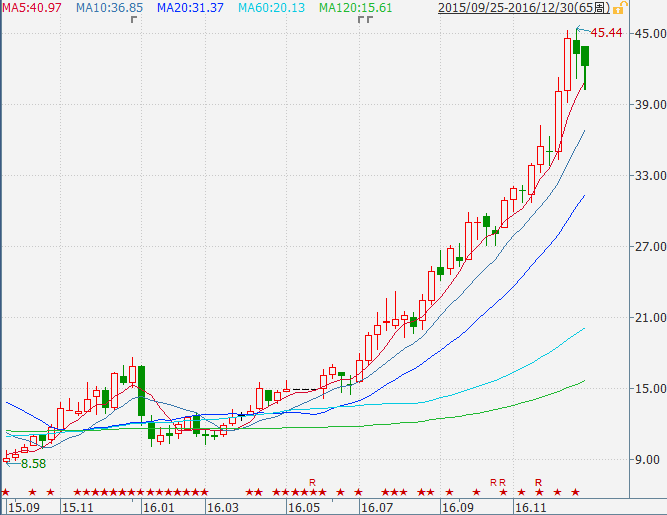
Task: Click the lock icon beside the date range
Action: (x=620, y=8)
